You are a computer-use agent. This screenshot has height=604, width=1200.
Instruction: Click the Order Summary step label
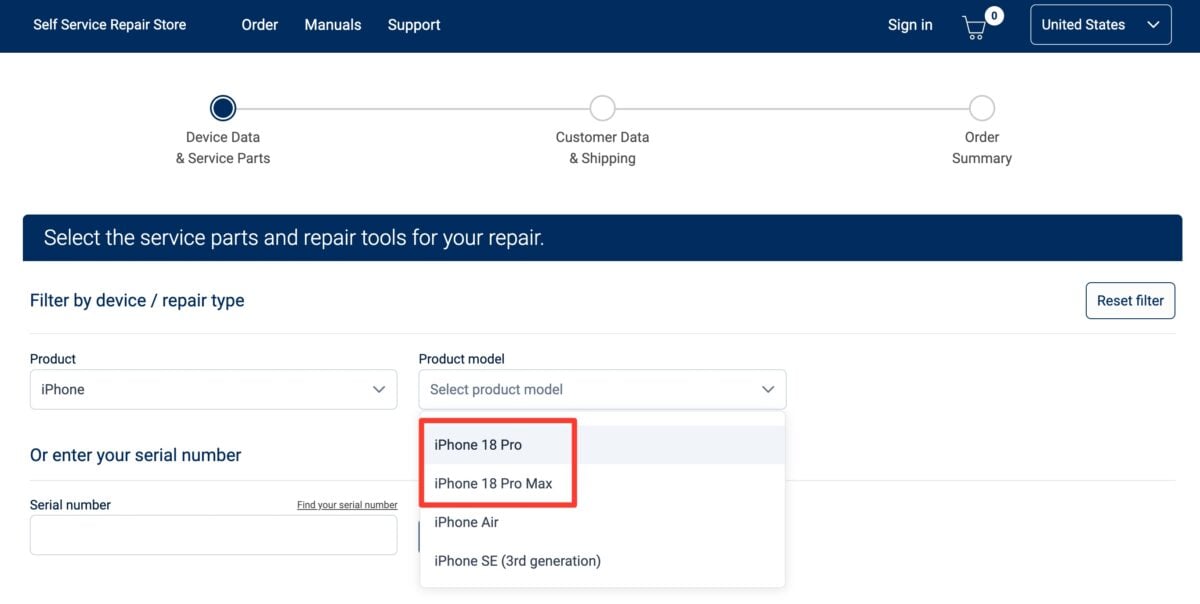pos(982,147)
